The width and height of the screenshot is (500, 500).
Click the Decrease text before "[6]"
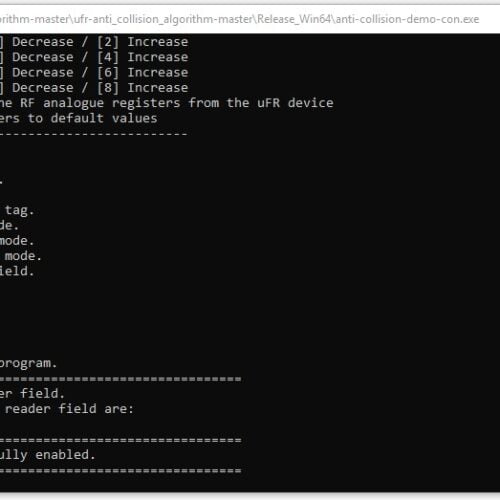[43, 73]
